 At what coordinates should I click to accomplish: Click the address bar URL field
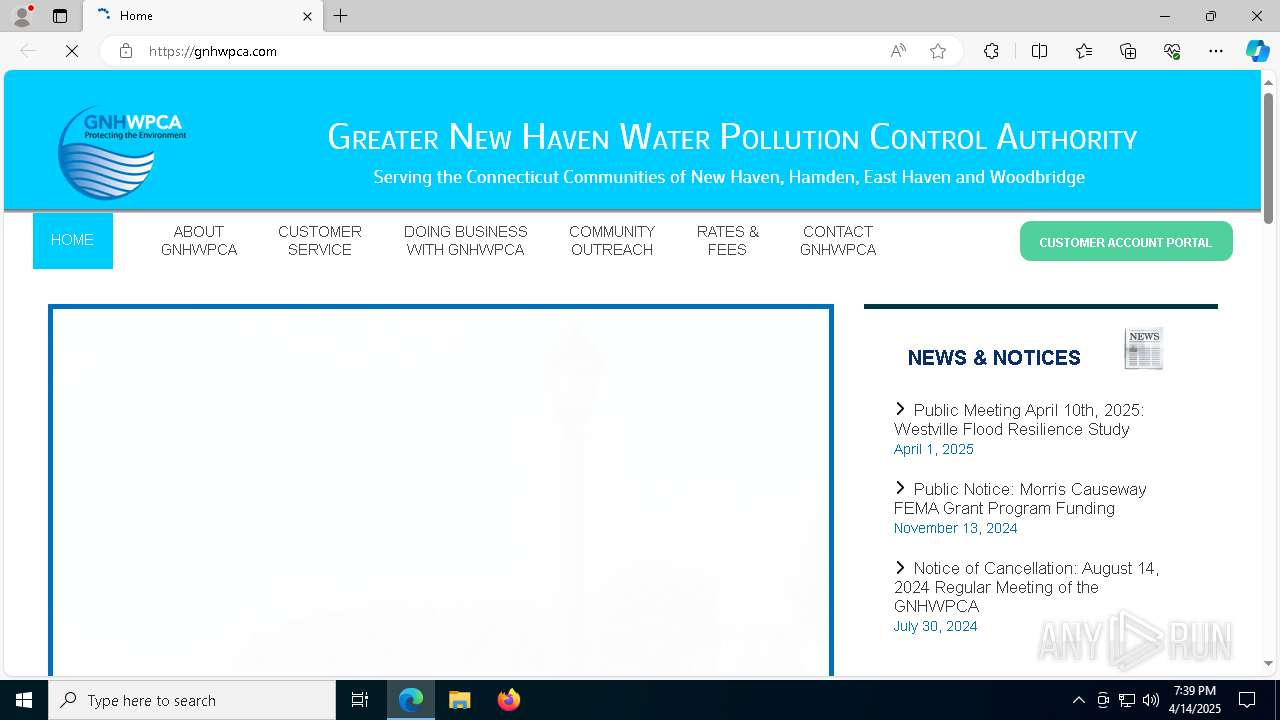point(510,51)
